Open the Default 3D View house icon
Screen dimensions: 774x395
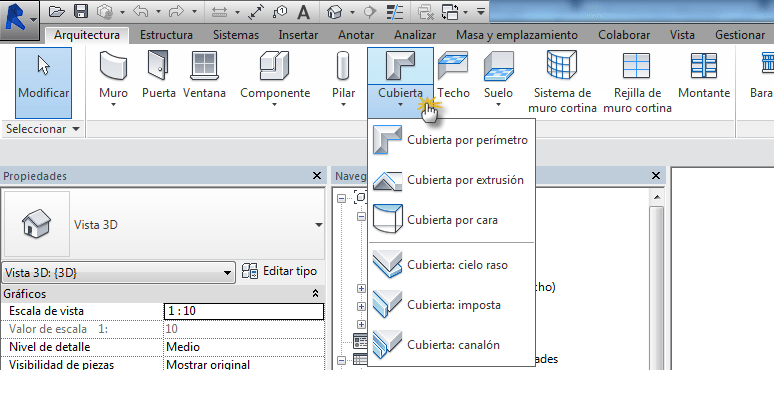(x=335, y=12)
